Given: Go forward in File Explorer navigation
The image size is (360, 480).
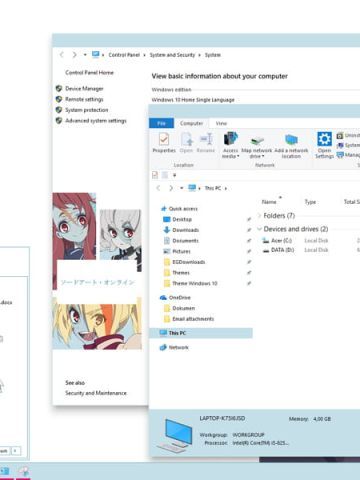Looking at the screenshot, I should pos(171,188).
